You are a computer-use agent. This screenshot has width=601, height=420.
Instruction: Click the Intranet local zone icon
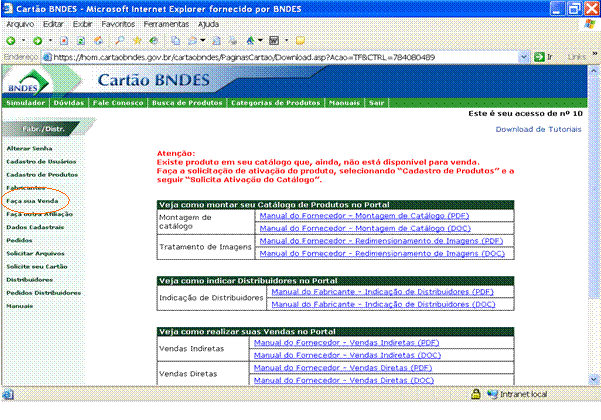[492, 394]
